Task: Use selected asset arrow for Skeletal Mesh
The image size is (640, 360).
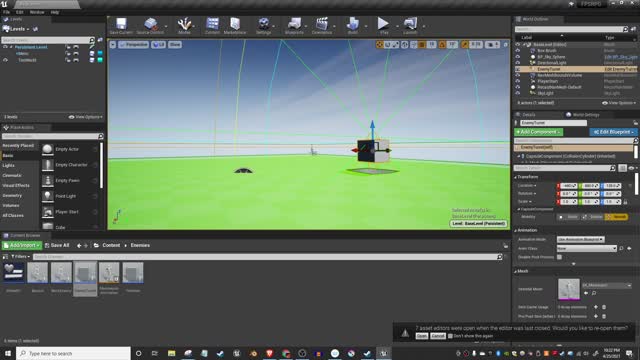Action: [586, 293]
